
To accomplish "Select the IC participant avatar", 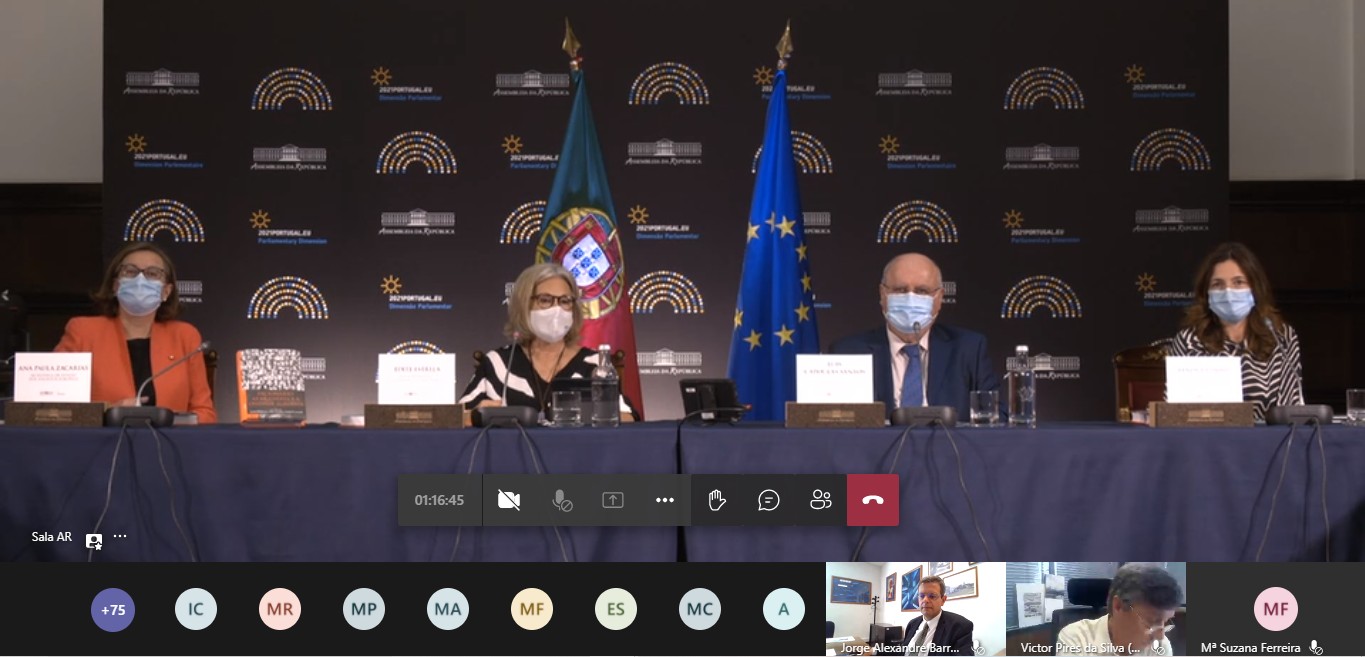I will pos(196,609).
